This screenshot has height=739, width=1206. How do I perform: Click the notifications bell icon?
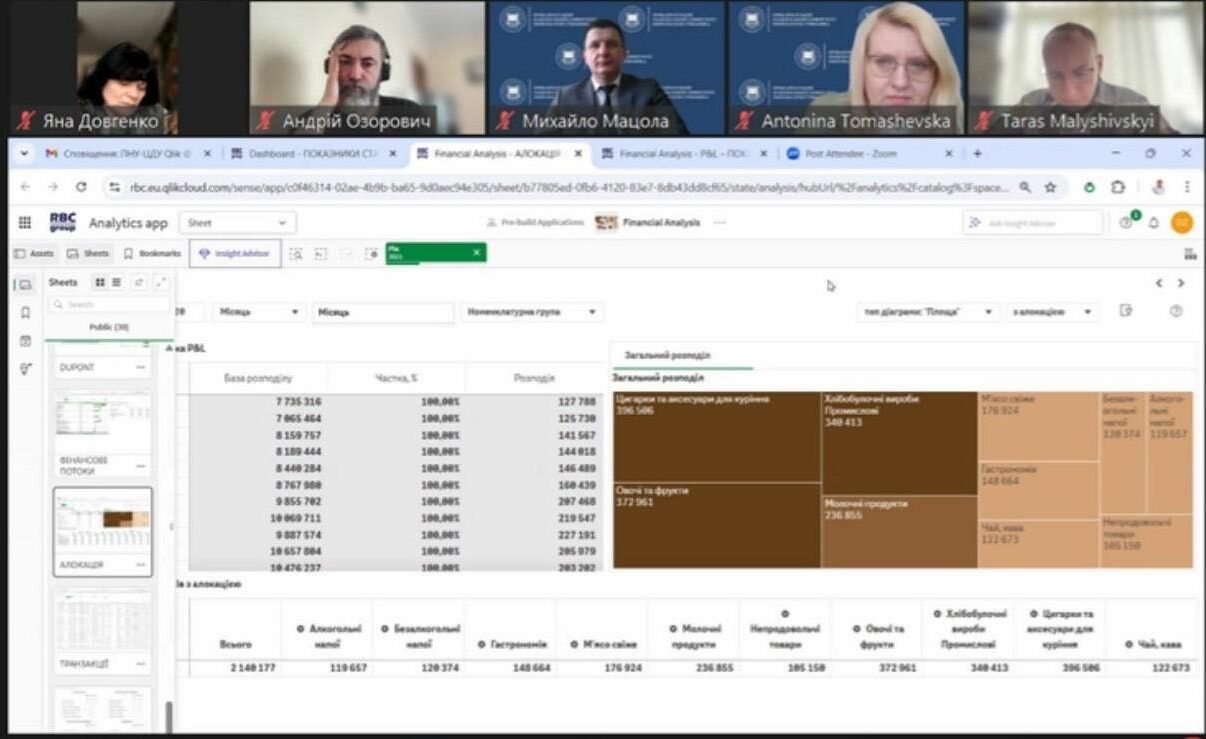tap(1153, 222)
